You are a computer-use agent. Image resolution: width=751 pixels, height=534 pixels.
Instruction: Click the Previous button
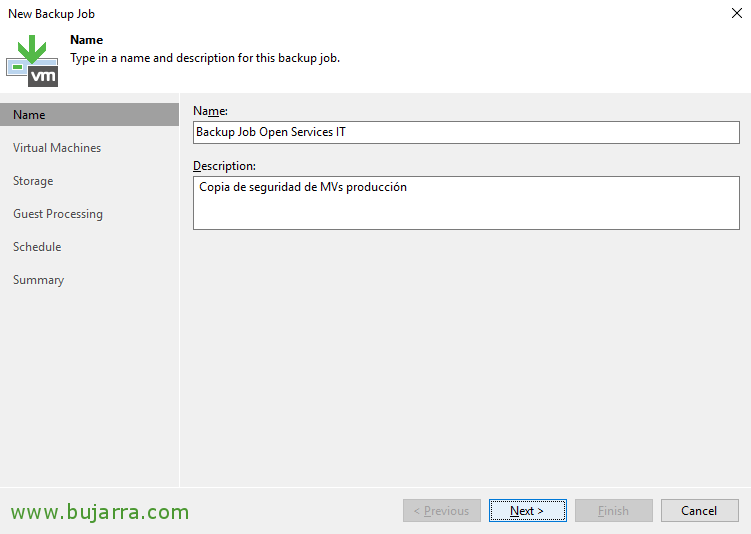(442, 511)
